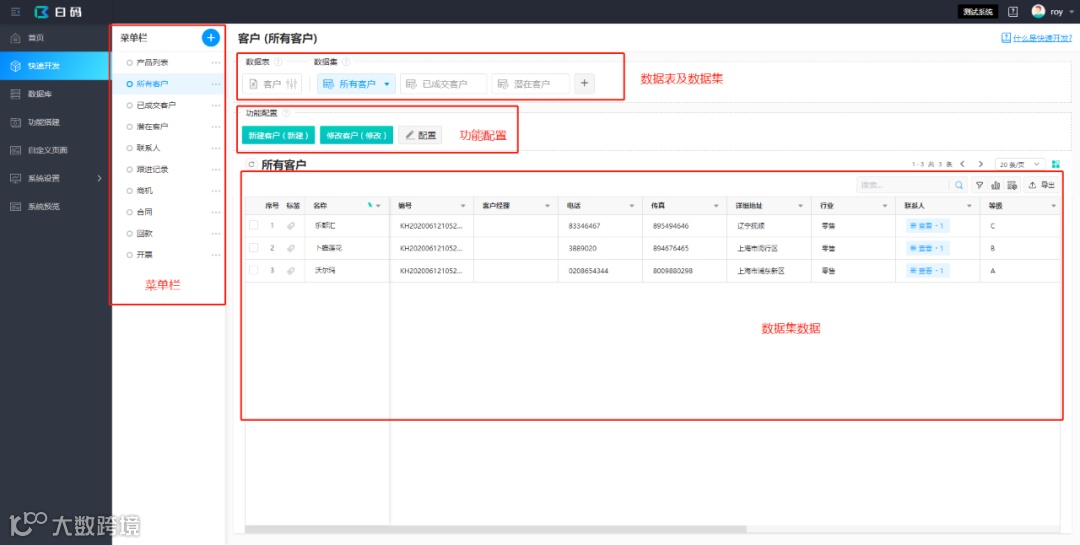The height and width of the screenshot is (545, 1080).
Task: Open the 行业 column dropdown arrow
Action: pos(885,206)
